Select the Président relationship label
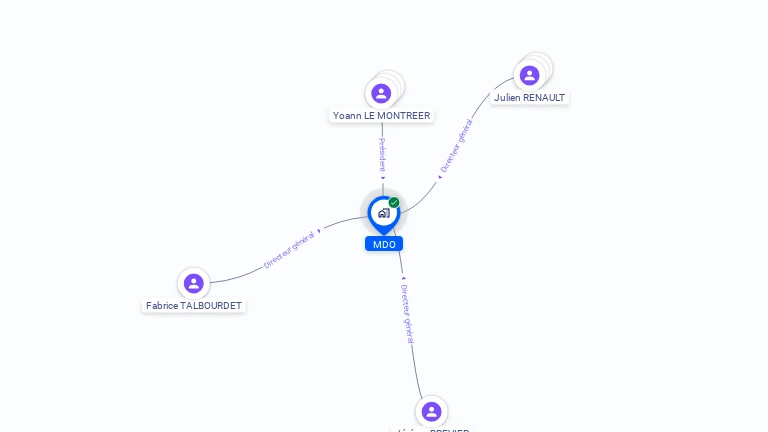The height and width of the screenshot is (432, 768). tap(383, 154)
